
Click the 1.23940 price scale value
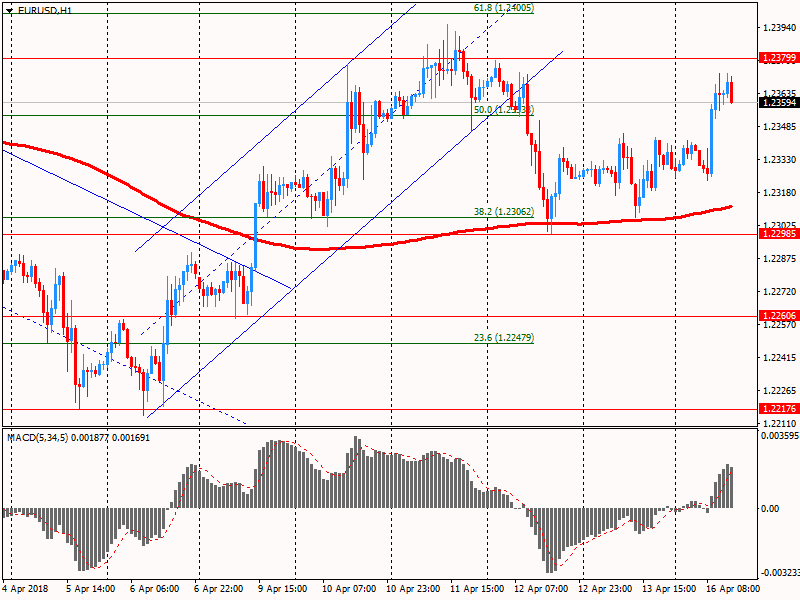780,28
